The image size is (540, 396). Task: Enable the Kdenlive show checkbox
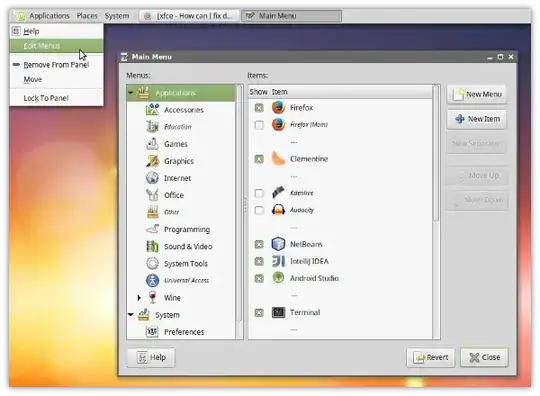click(259, 193)
